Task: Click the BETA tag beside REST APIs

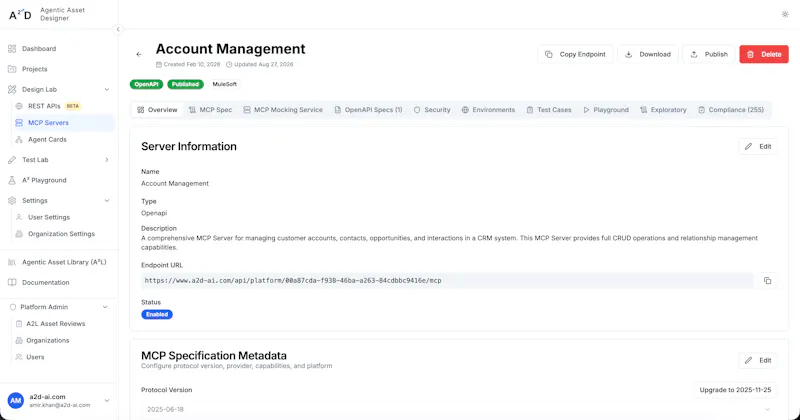Action: 72,106
